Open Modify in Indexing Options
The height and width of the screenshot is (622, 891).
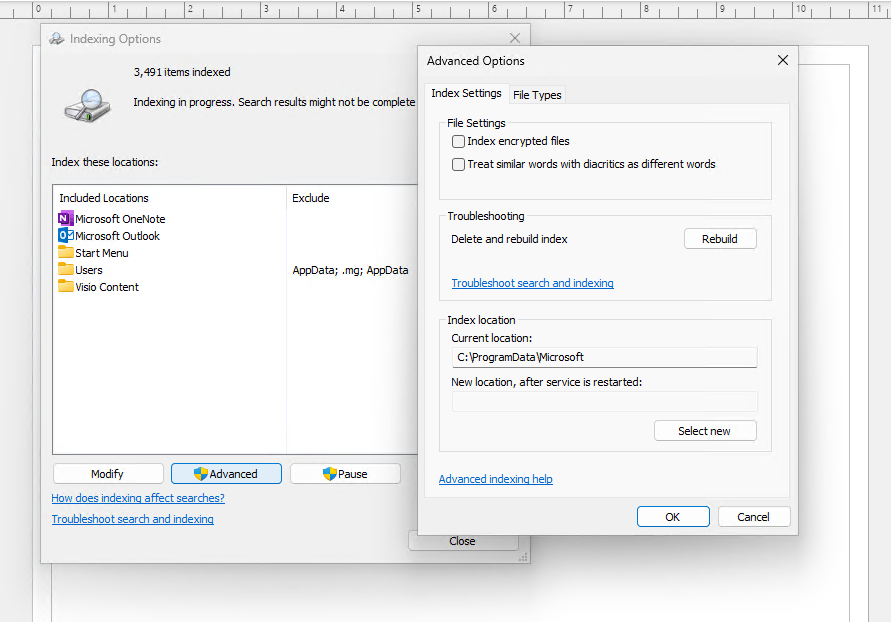point(108,474)
